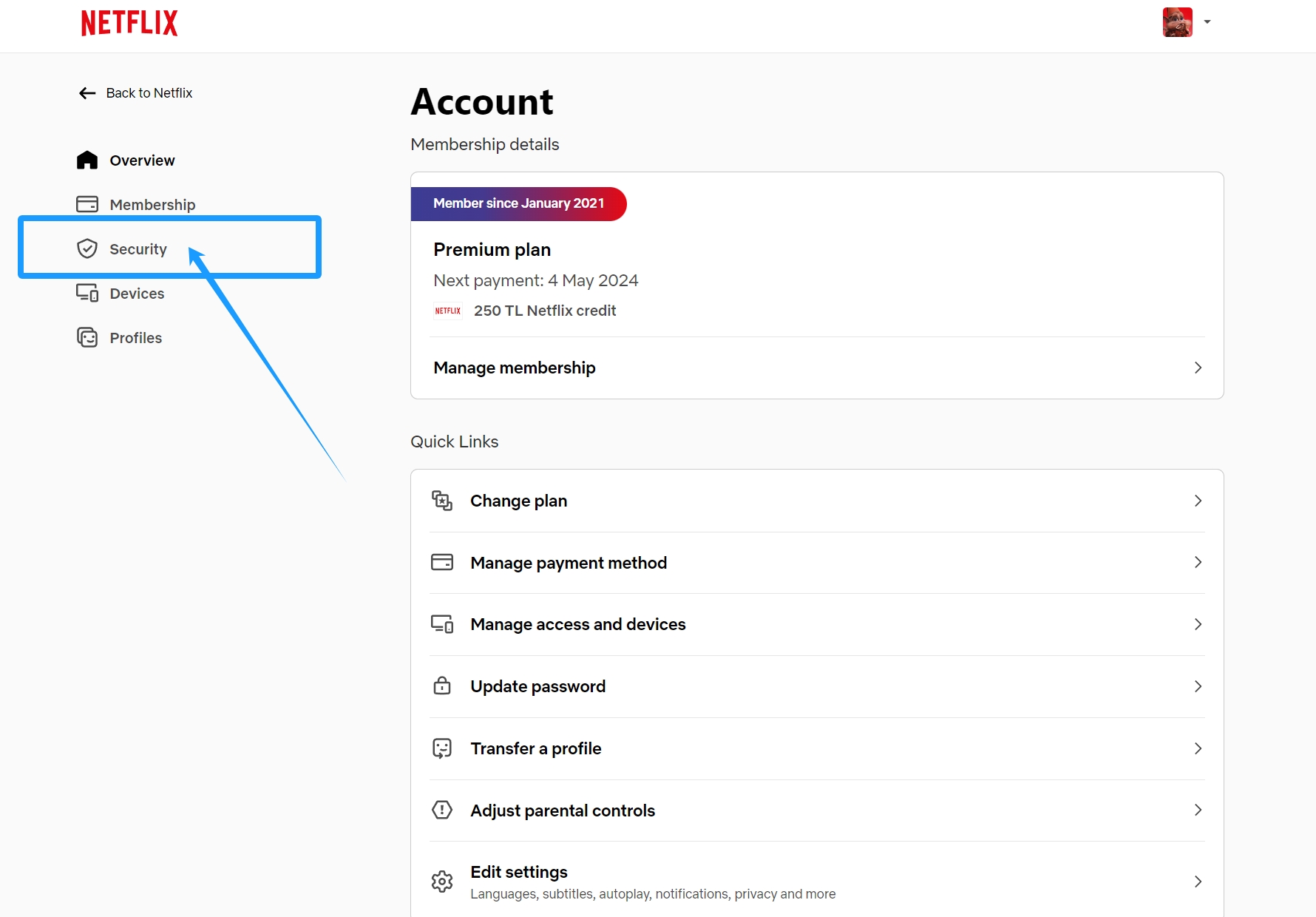
Task: Click the access and devices icon
Action: tap(442, 624)
